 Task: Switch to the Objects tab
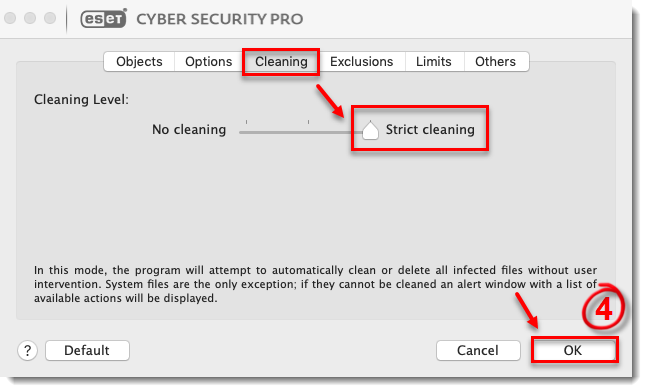(x=139, y=61)
